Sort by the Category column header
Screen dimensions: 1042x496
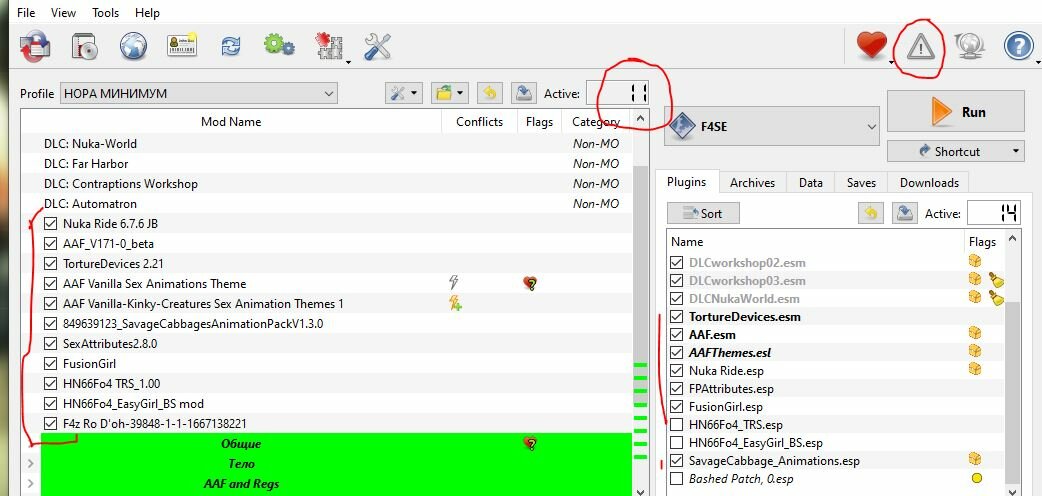click(596, 122)
